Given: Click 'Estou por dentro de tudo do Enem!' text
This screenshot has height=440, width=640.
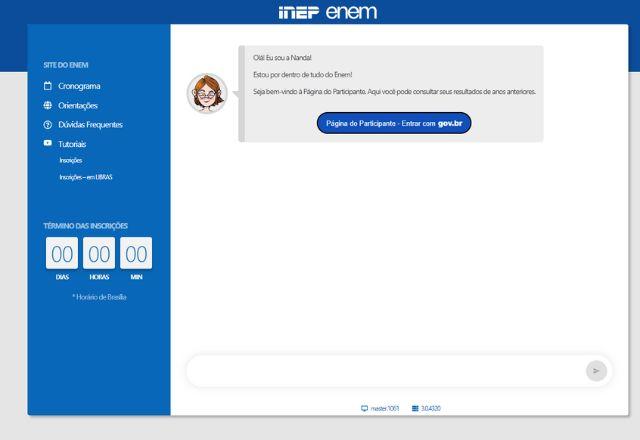Looking at the screenshot, I should point(302,75).
